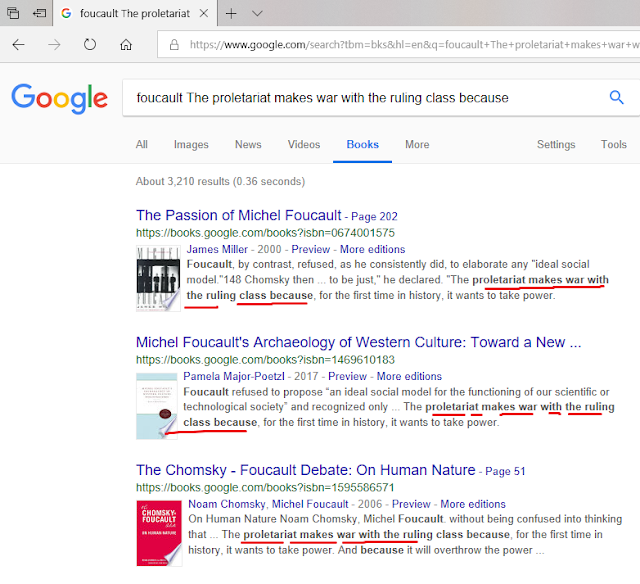Viewport: 640px width, 584px height.
Task: Click the tabs-aside icon at top left
Action: click(x=13, y=13)
